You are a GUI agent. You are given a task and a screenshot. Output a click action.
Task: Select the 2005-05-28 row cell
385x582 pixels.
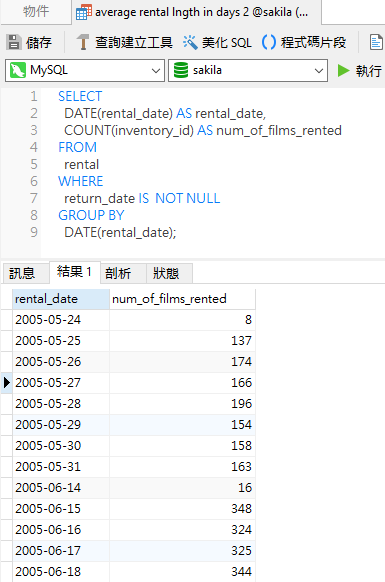(61, 403)
